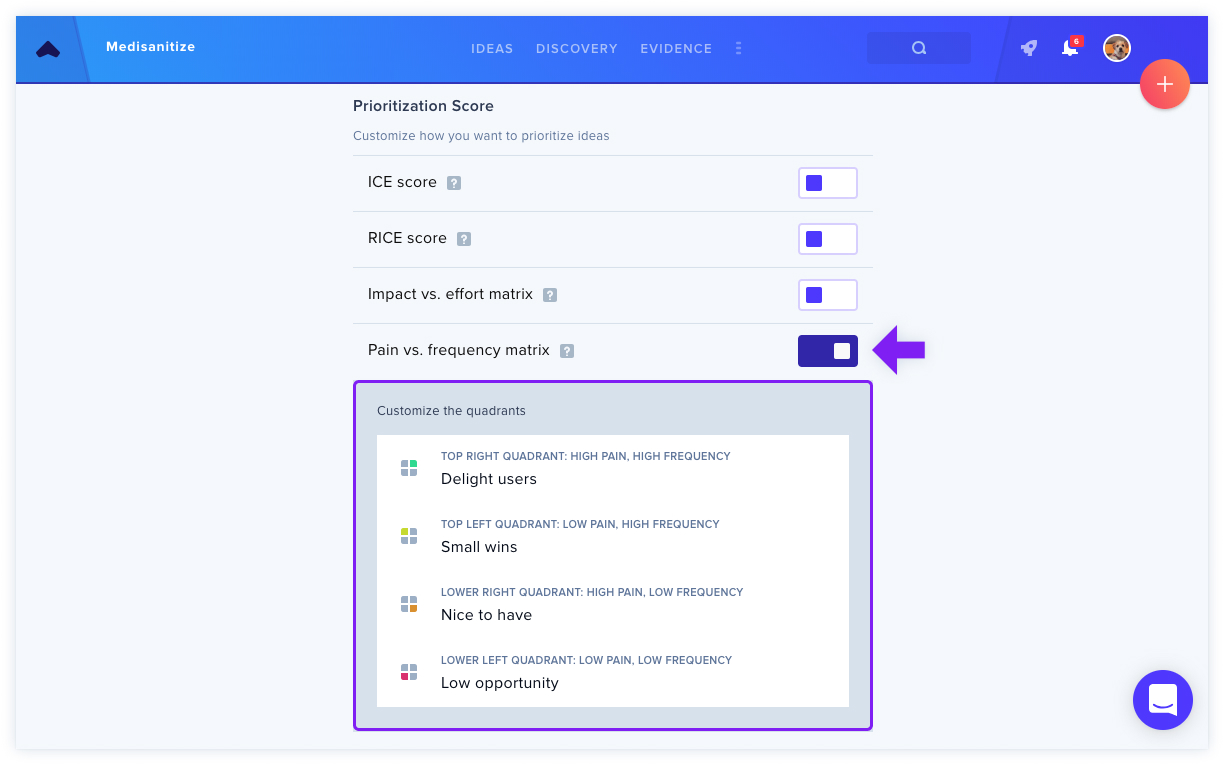
Task: Open the Evidence tab
Action: (x=676, y=48)
